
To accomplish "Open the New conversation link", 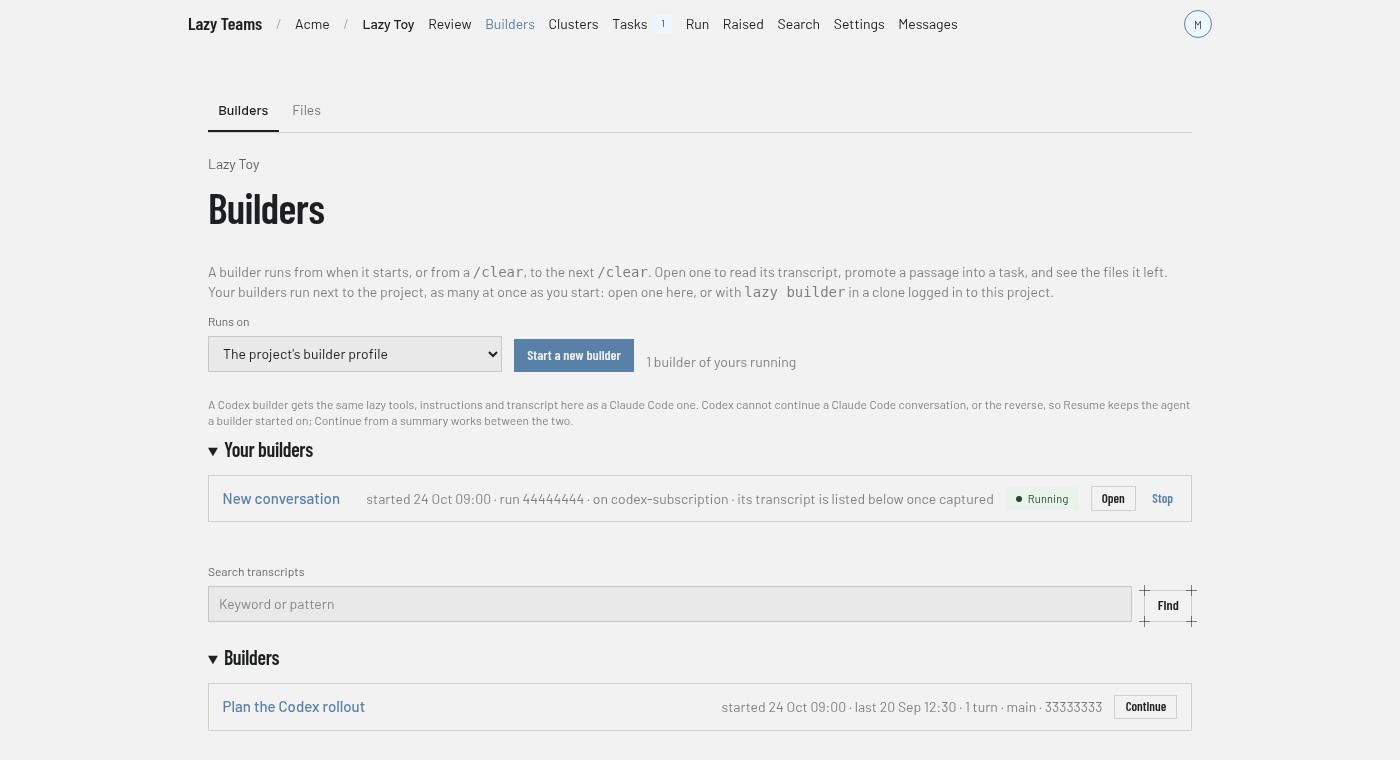I will pyautogui.click(x=281, y=499).
